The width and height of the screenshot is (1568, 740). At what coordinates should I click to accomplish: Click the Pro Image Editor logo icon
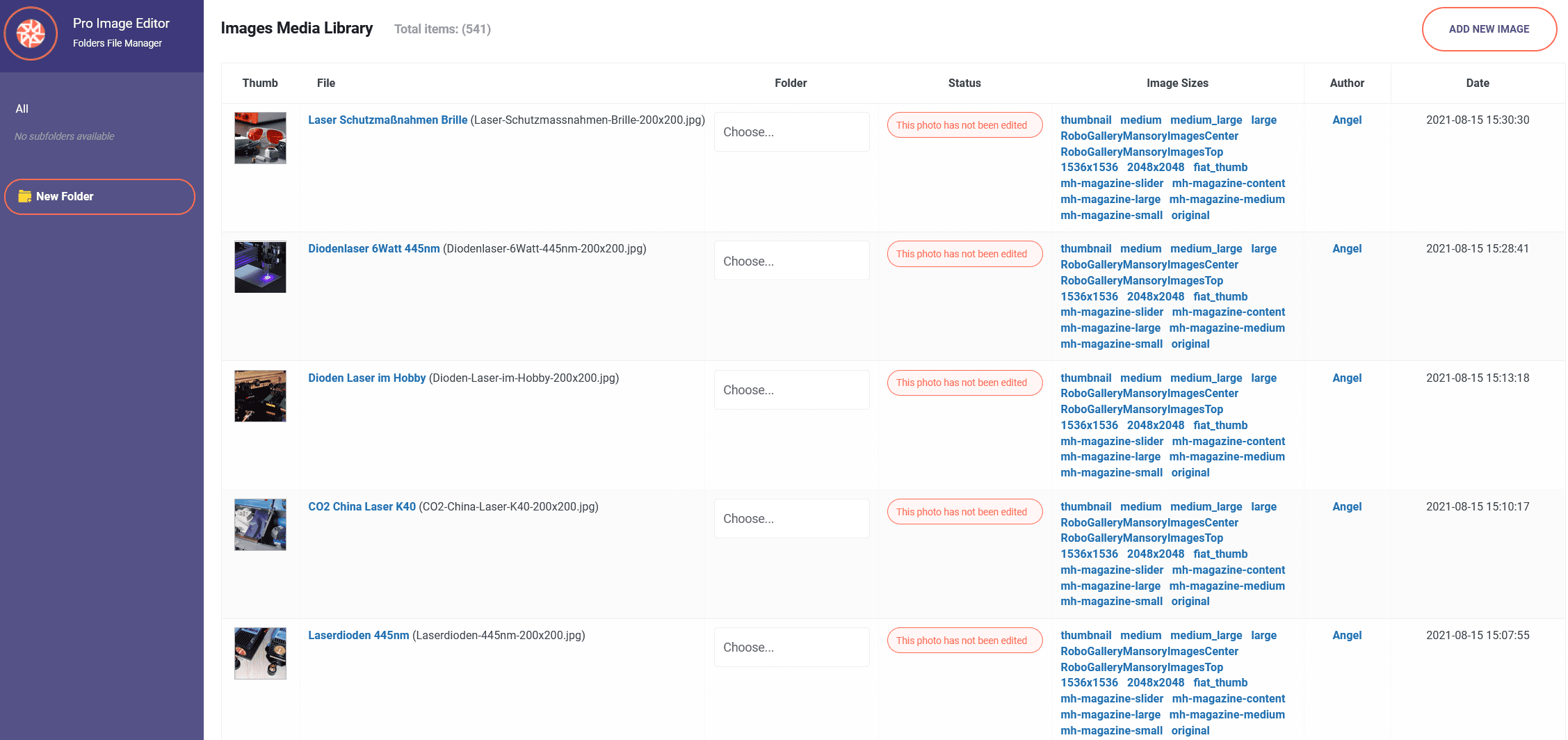[31, 33]
